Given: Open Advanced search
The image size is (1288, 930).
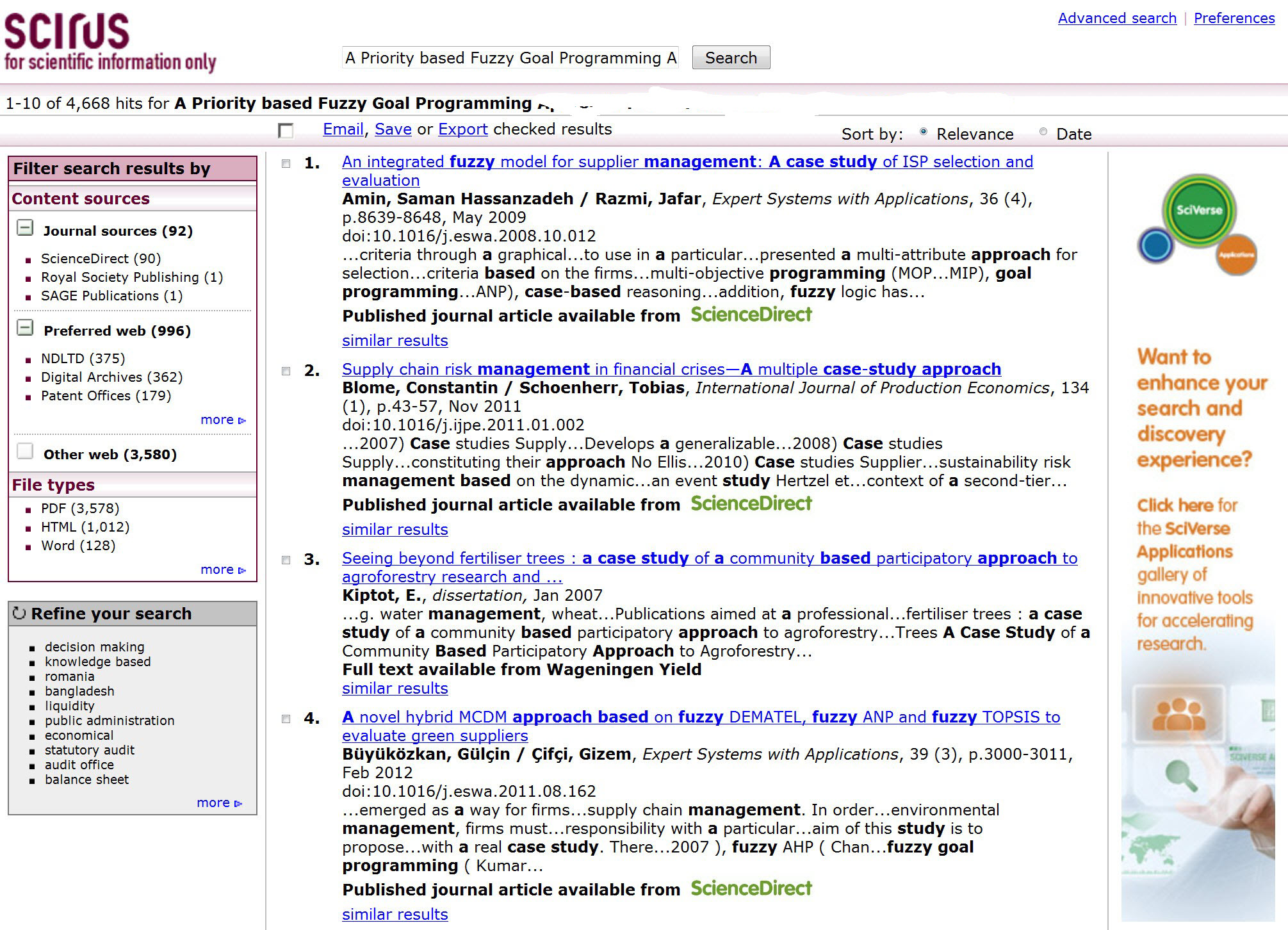Looking at the screenshot, I should (1117, 18).
